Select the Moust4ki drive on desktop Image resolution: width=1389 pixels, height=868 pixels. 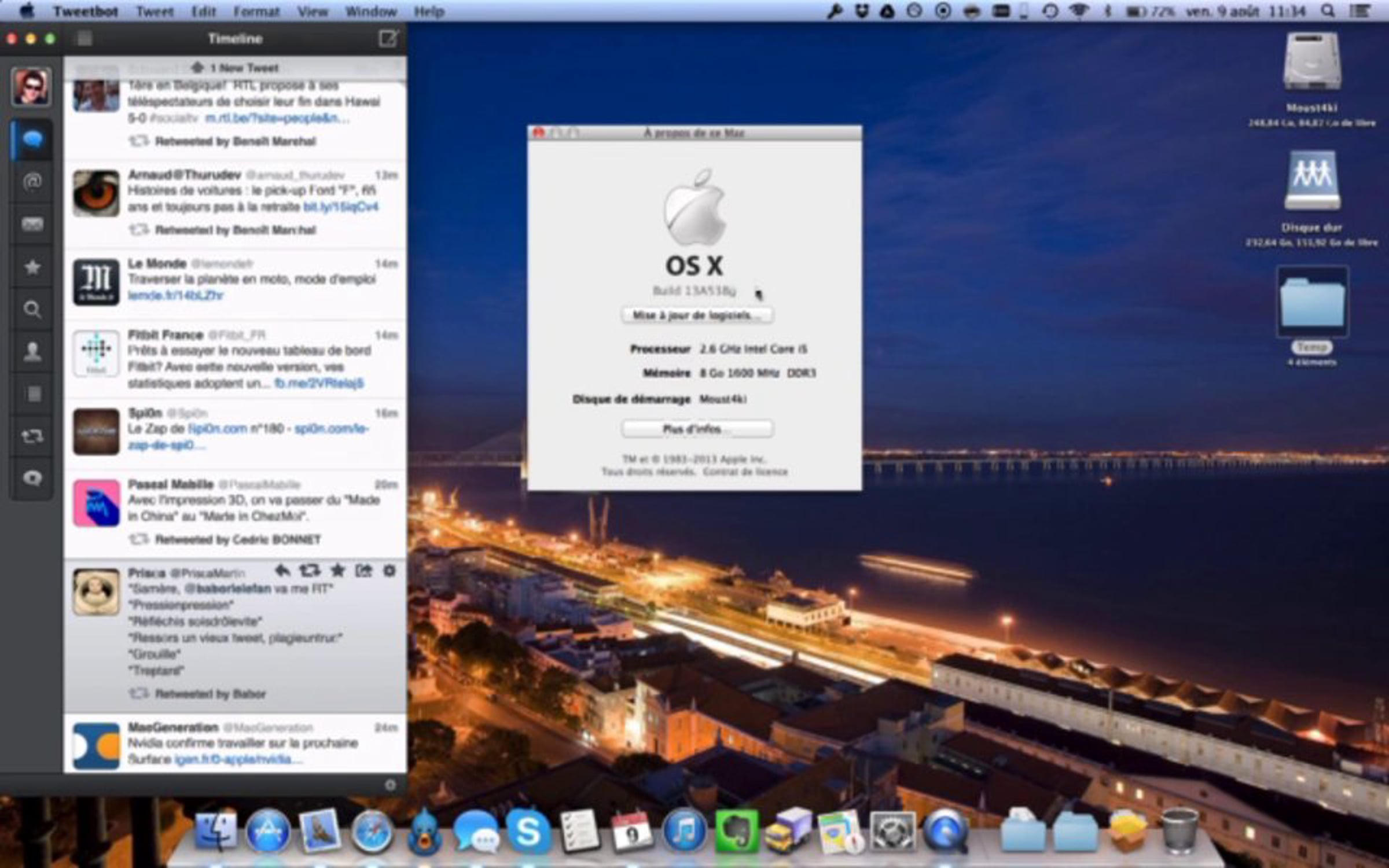pyautogui.click(x=1312, y=62)
